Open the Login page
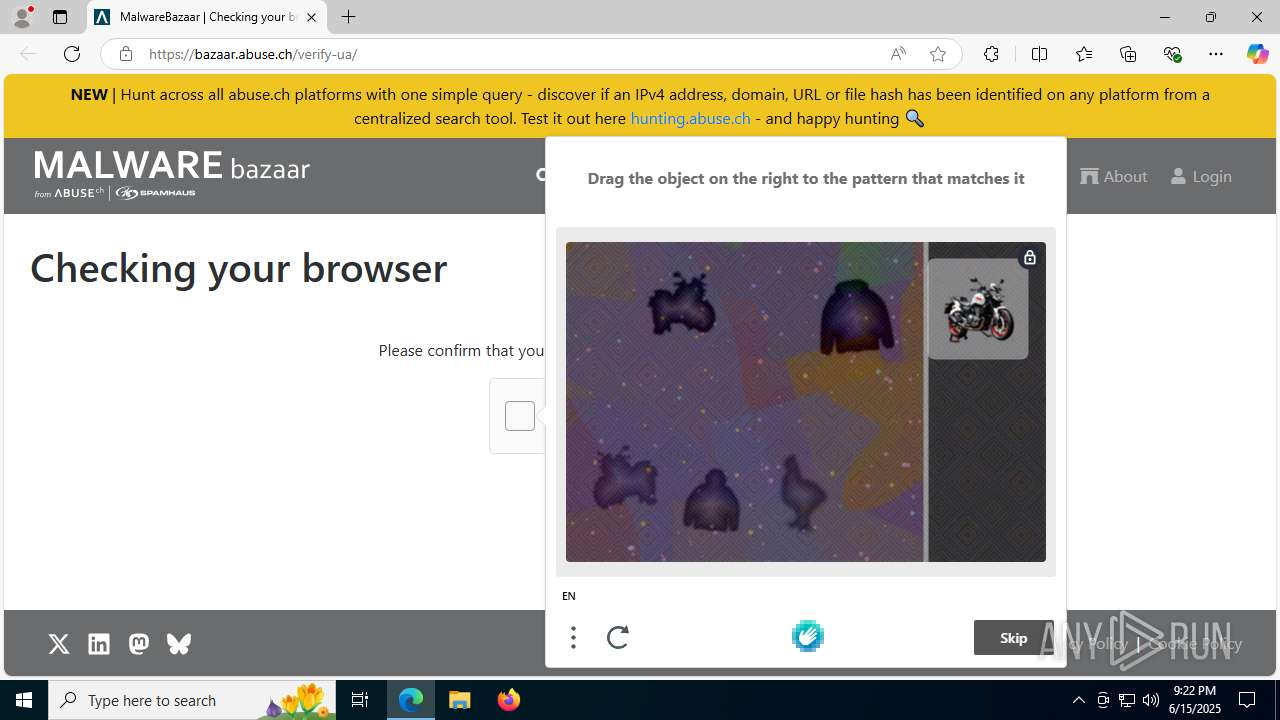This screenshot has height=720, width=1280. (1201, 176)
